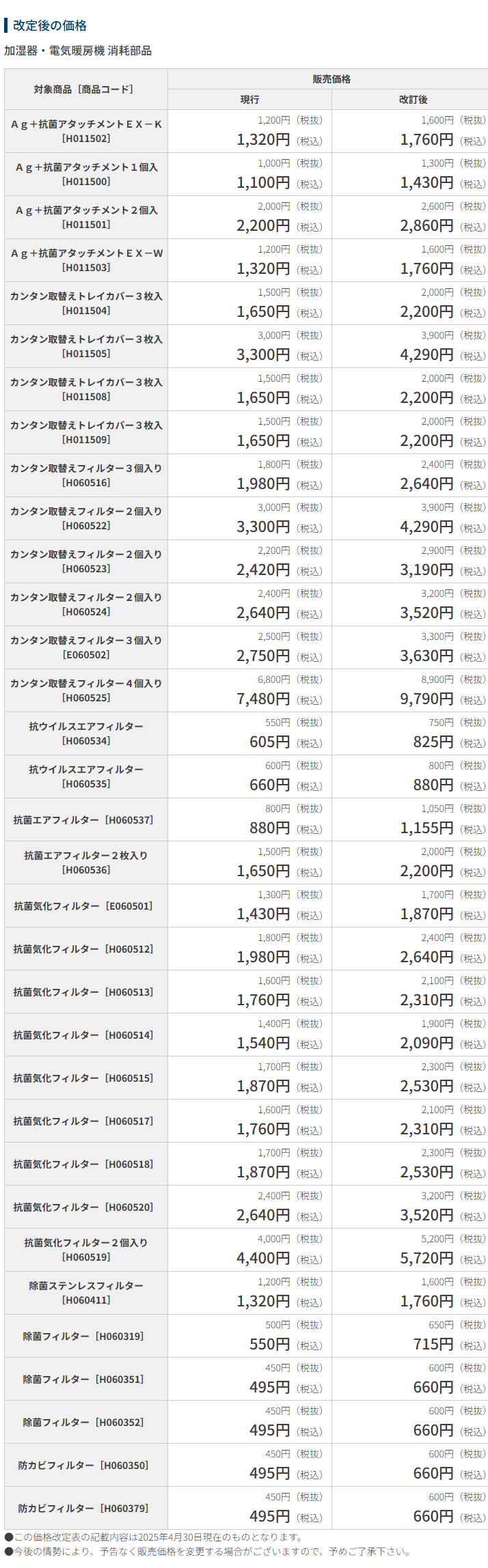
Task: Click the 抗菌気化フィルター2個入り H060519 cell
Action: (x=86, y=1249)
